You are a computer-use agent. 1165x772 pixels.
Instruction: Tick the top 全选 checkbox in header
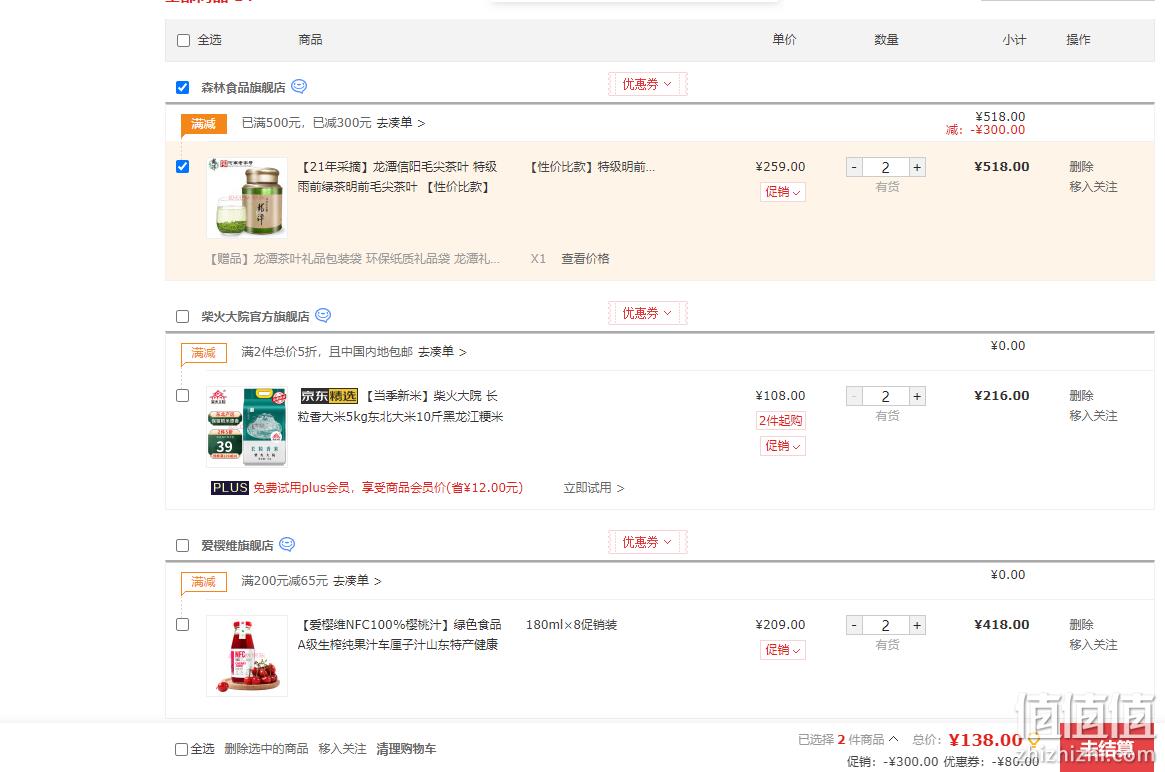pos(184,40)
